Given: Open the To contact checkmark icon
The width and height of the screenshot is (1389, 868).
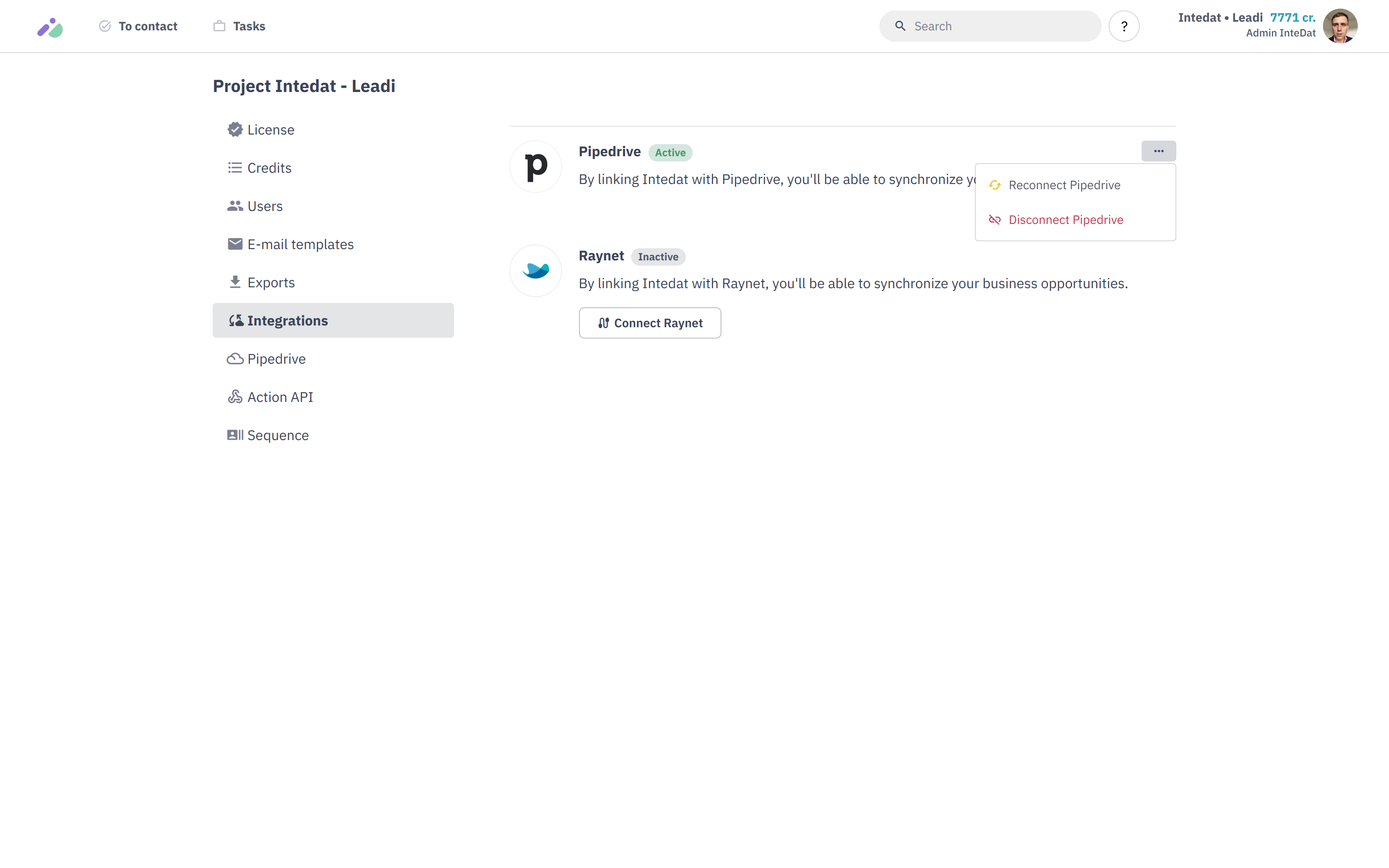Looking at the screenshot, I should [x=105, y=26].
